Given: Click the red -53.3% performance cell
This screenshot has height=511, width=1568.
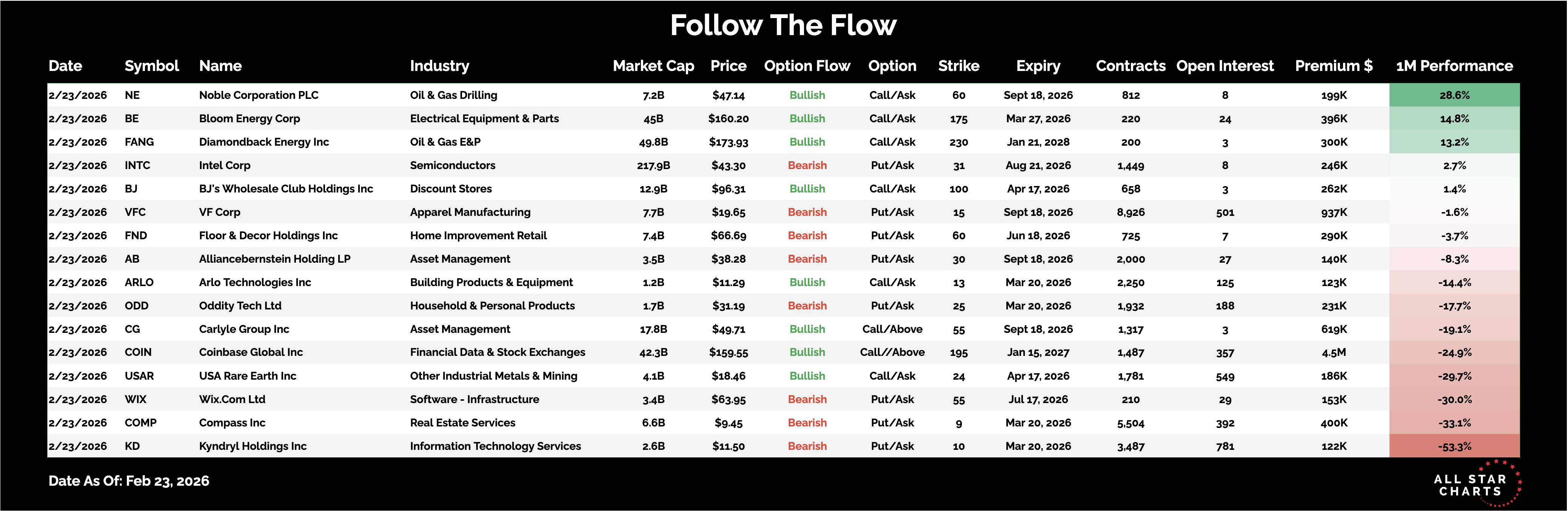Looking at the screenshot, I should pyautogui.click(x=1454, y=446).
